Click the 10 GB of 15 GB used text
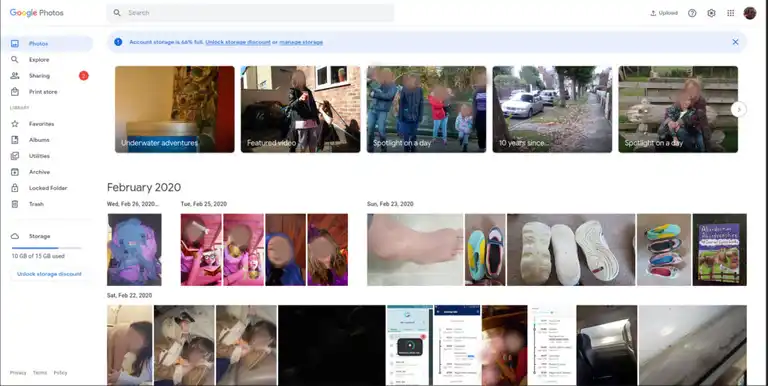The height and width of the screenshot is (386, 768). click(x=38, y=256)
